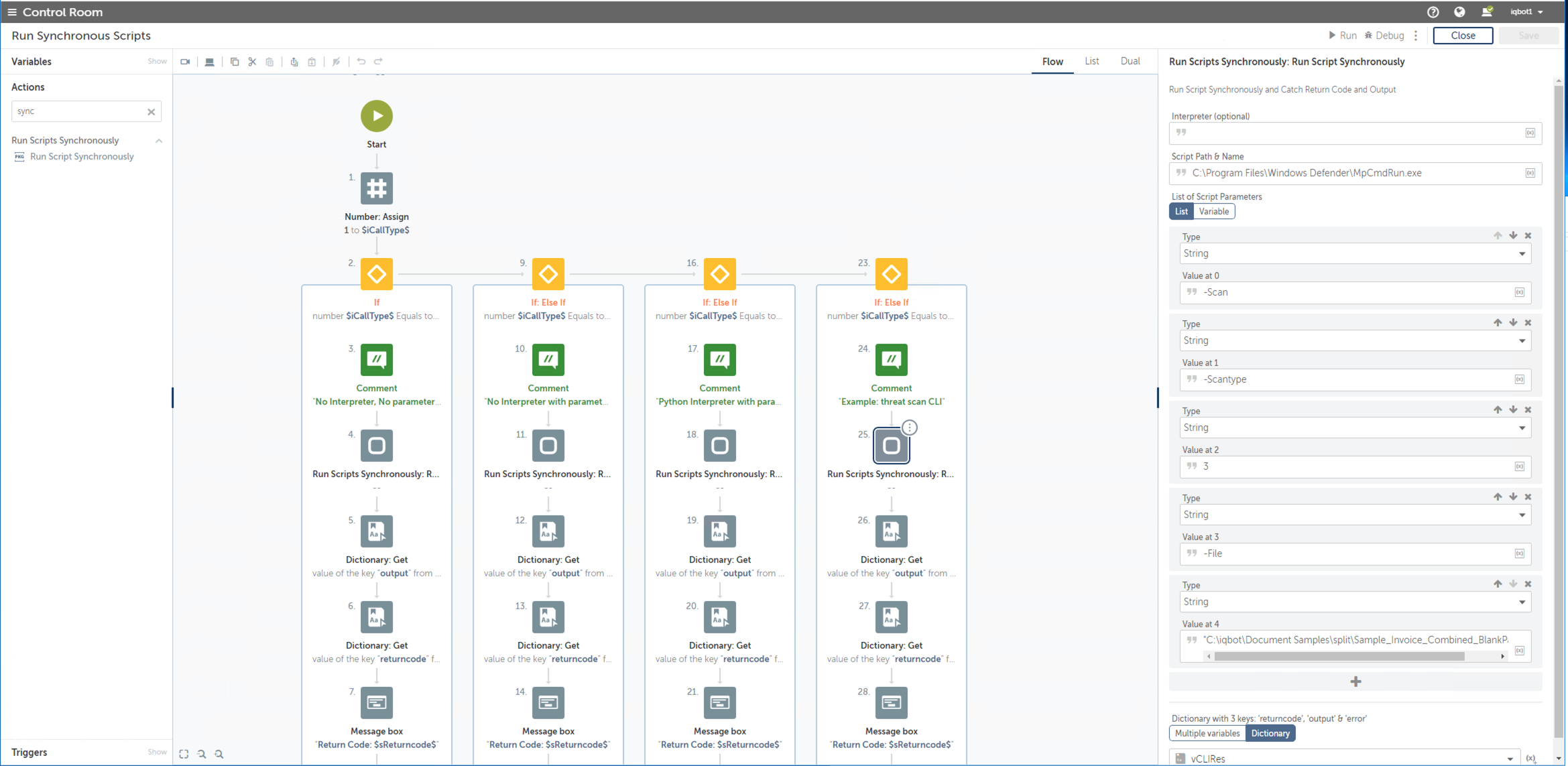The image size is (1568, 766).
Task: Select the Number: Assign action node
Action: click(x=377, y=188)
